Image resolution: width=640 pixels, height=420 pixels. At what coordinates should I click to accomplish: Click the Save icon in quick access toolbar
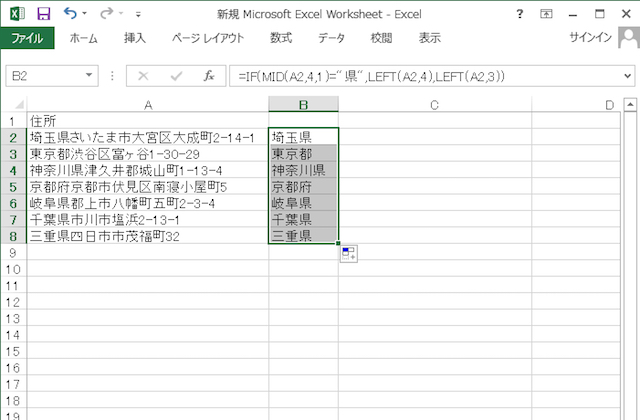[x=43, y=14]
